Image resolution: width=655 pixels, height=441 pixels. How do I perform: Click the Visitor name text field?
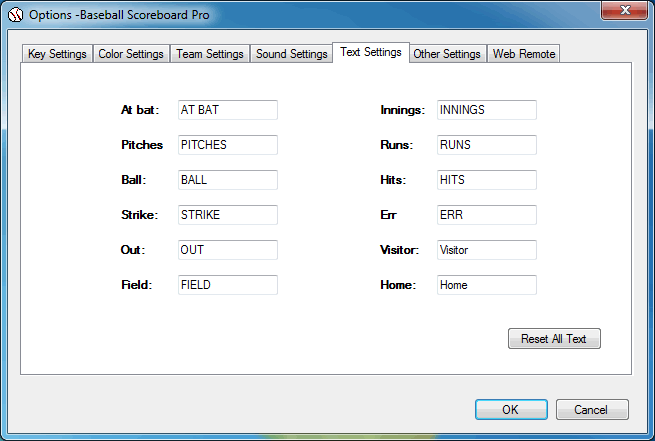(486, 250)
